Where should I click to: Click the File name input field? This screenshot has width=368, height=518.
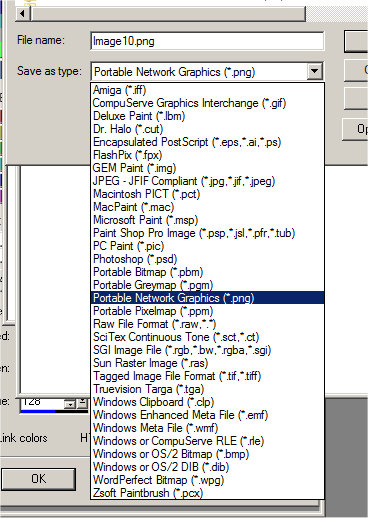click(207, 41)
